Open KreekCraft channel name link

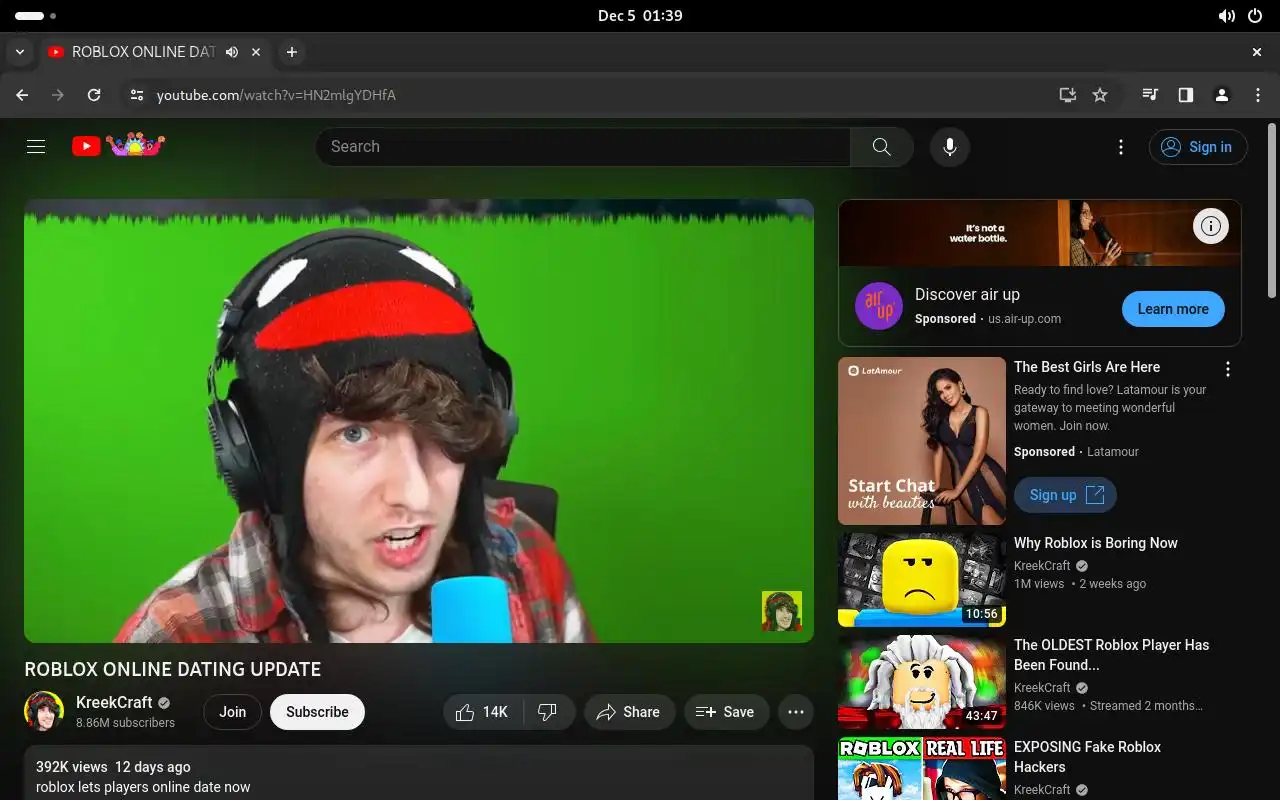114,702
